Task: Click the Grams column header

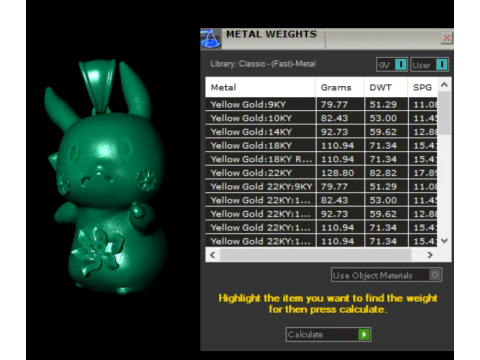Action: tap(340, 87)
